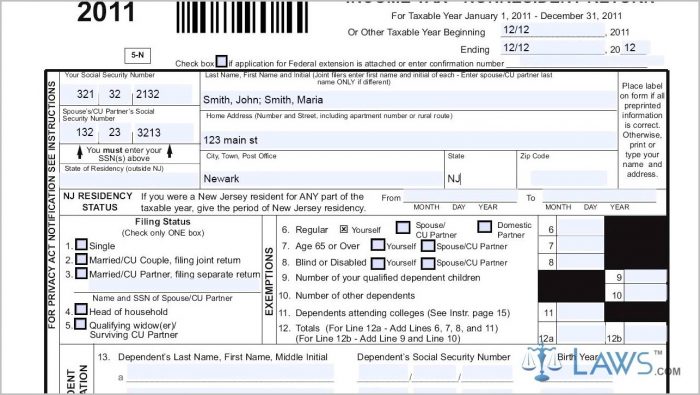
Task: Check Regular exemption Domestic Partner box
Action: click(484, 227)
